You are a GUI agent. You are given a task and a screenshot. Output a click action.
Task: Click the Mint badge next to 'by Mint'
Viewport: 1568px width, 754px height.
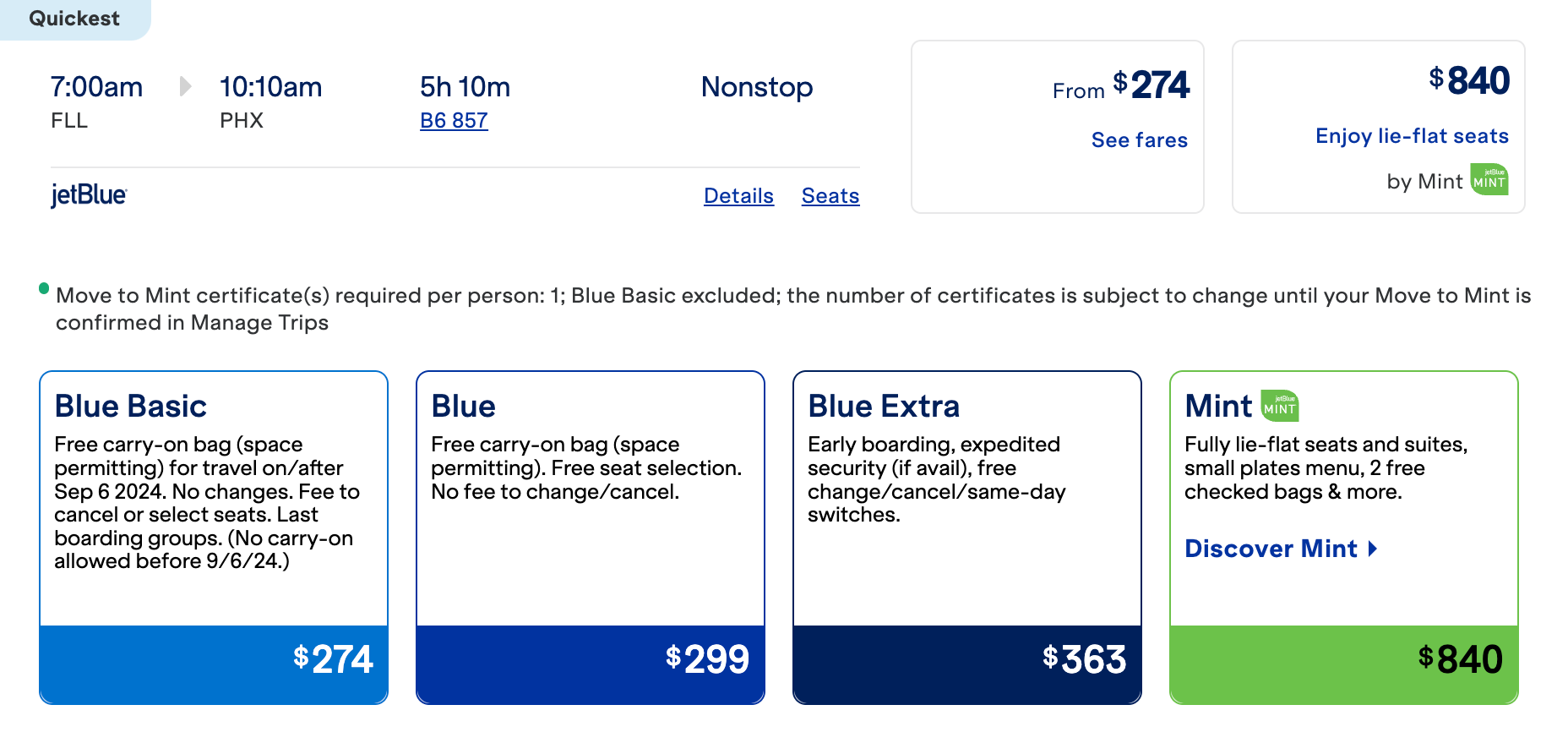(1488, 180)
